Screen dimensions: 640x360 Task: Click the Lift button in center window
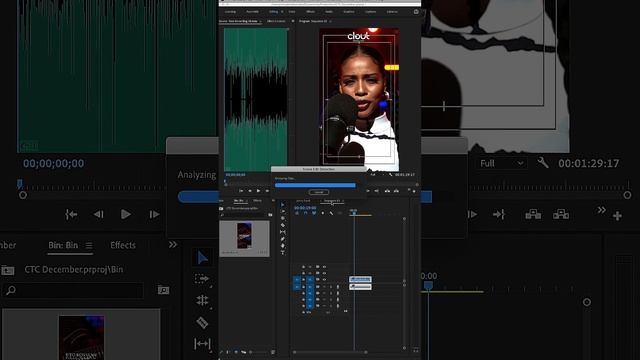(x=387, y=191)
